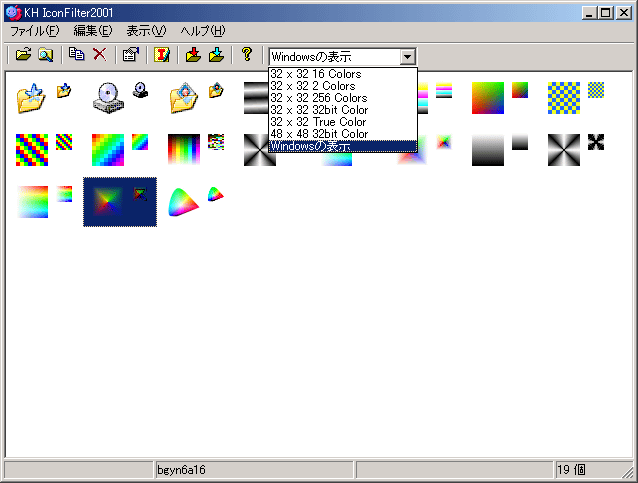
Task: Click the small yellow-blue checkerboard icon
Action: coord(596,90)
